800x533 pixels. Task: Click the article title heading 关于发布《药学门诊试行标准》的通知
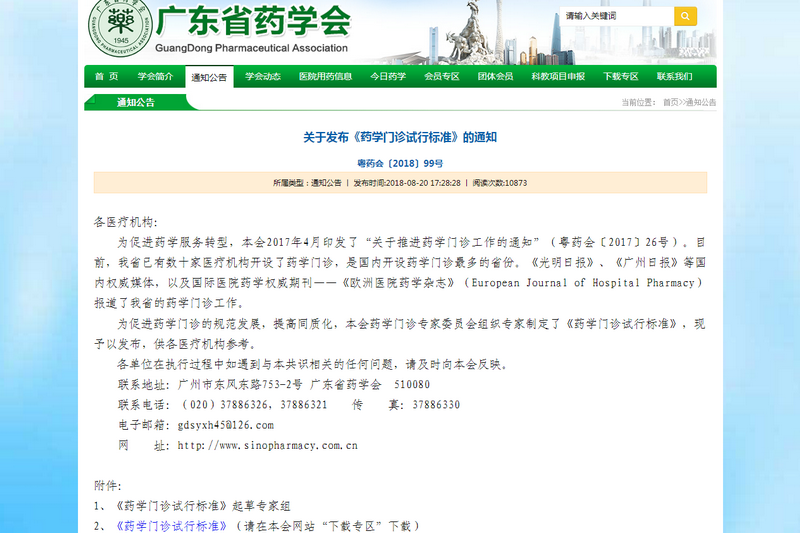coord(400,137)
